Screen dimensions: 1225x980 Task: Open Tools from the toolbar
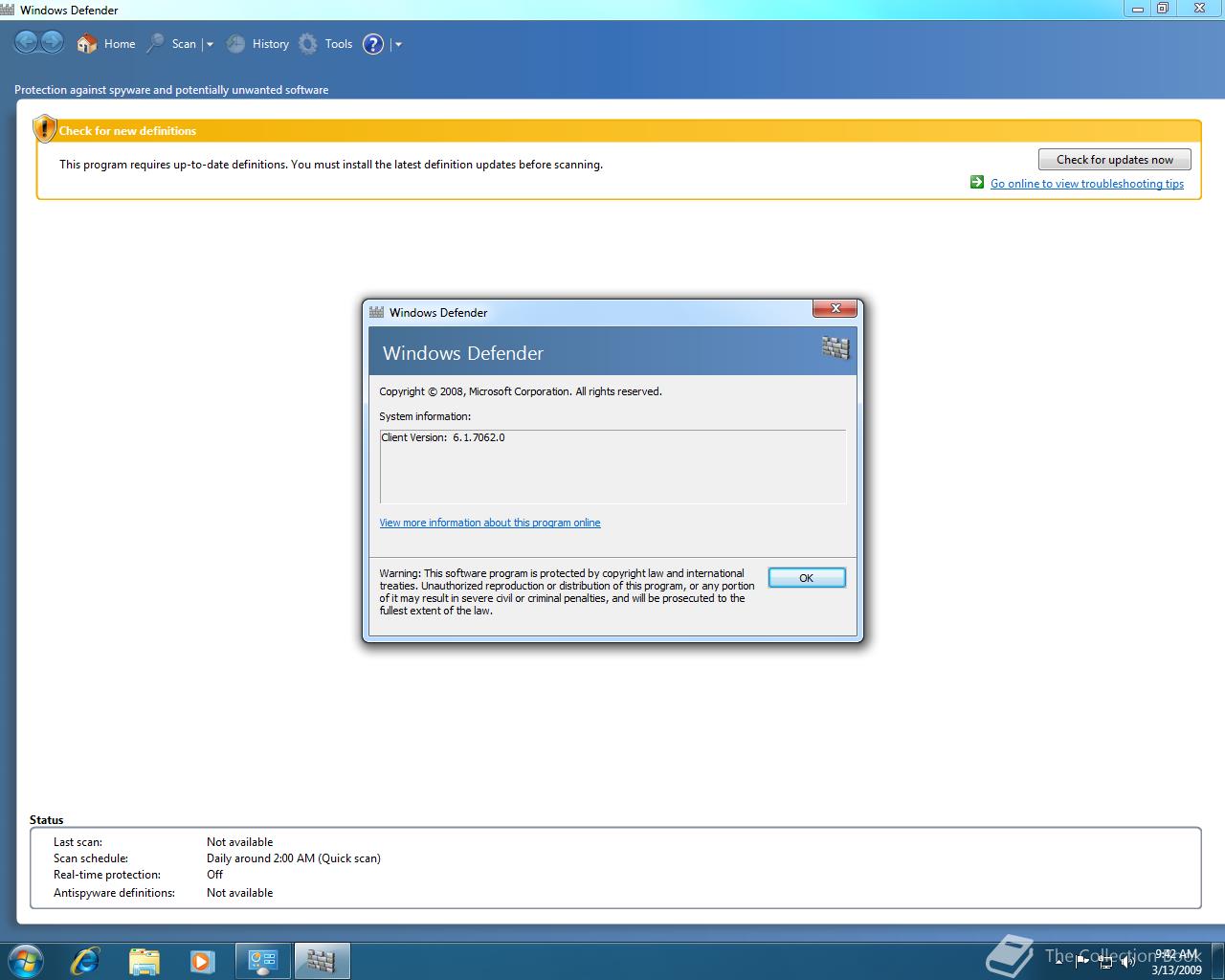pyautogui.click(x=325, y=44)
